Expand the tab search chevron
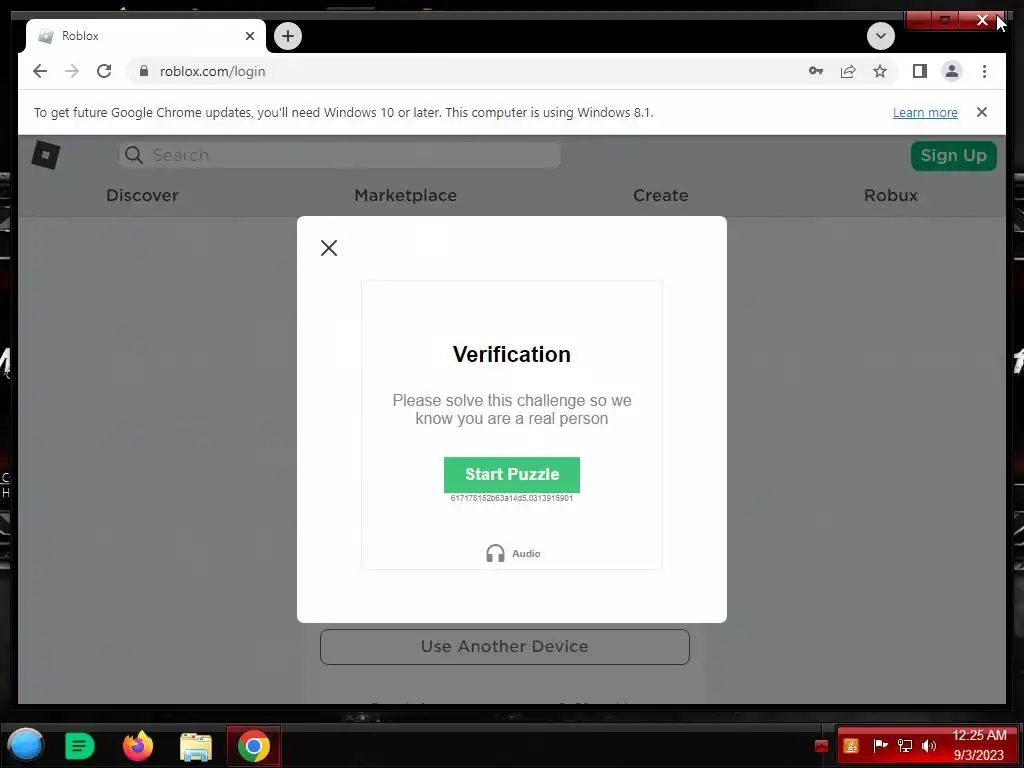The height and width of the screenshot is (768, 1024). [880, 36]
